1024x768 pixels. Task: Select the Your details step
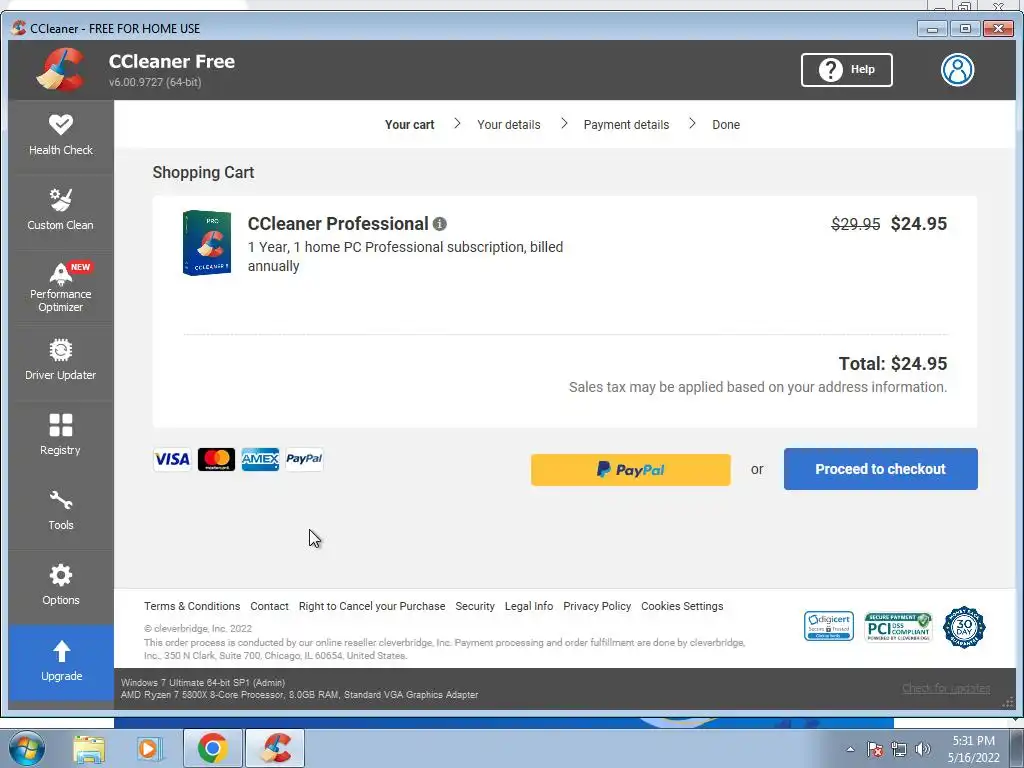click(x=509, y=125)
